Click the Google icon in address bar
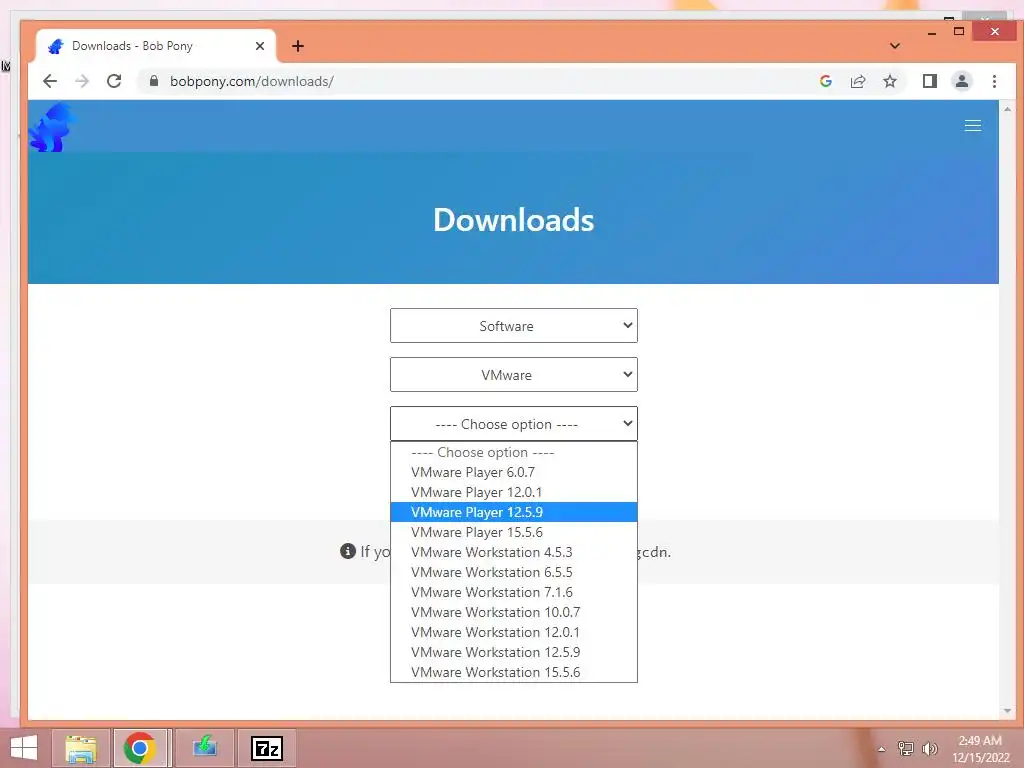The width and height of the screenshot is (1024, 768). 825,81
